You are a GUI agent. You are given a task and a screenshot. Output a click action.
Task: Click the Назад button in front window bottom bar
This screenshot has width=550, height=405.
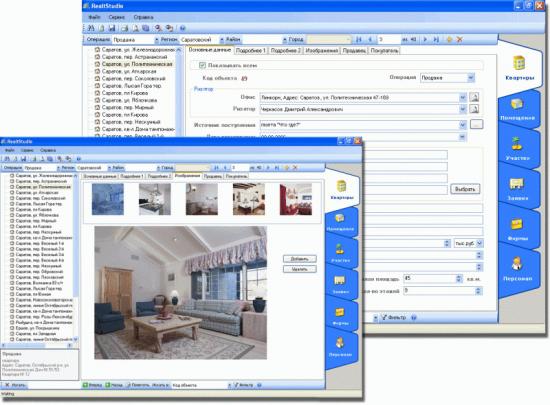coord(114,385)
